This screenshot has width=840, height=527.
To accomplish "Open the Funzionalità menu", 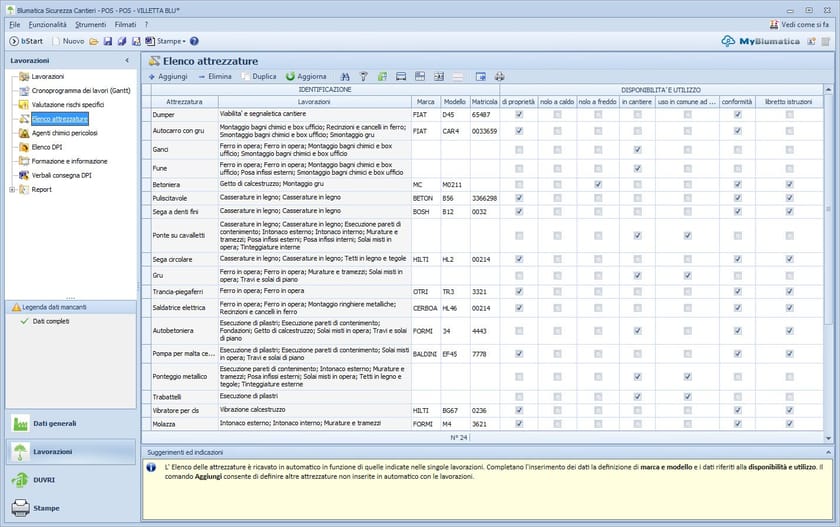I will [x=48, y=23].
